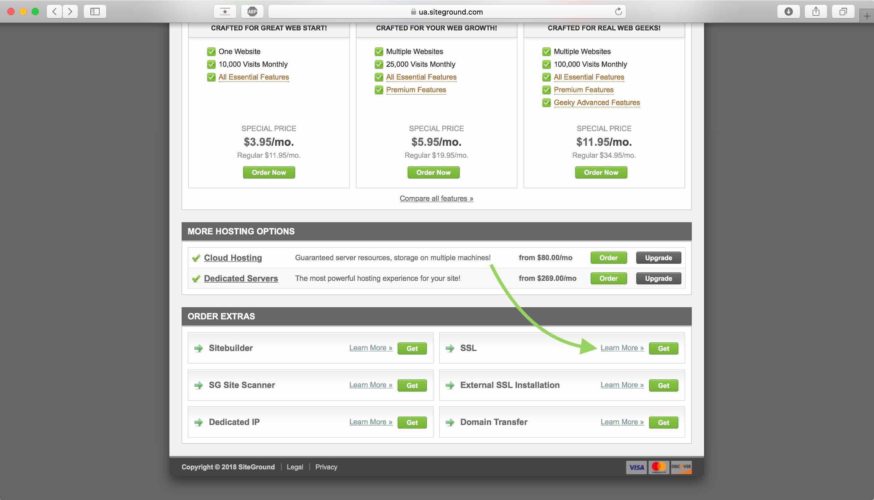Click the 10,000 Visits Monthly checkbox

point(211,64)
